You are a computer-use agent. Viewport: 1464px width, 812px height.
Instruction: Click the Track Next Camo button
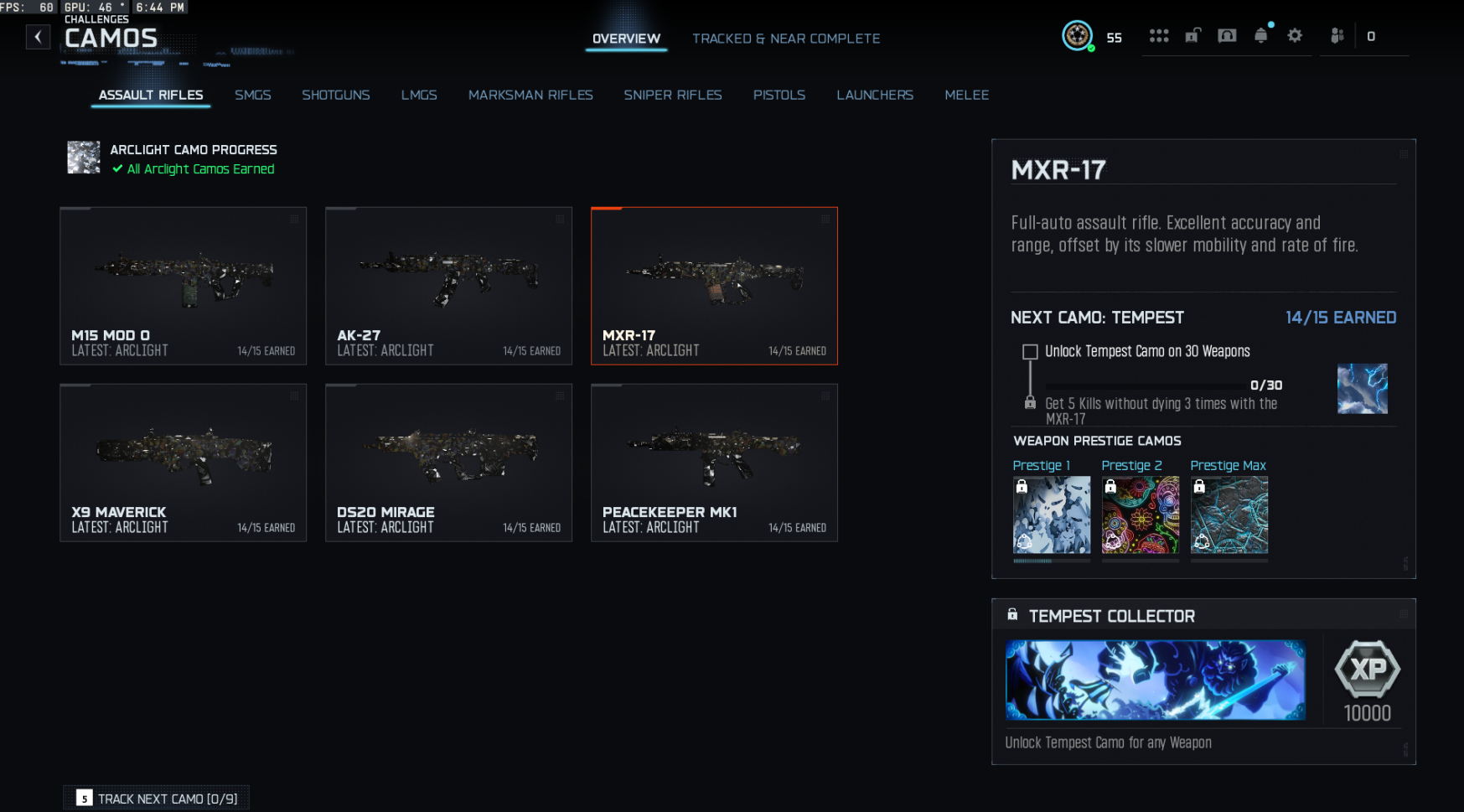pos(157,799)
